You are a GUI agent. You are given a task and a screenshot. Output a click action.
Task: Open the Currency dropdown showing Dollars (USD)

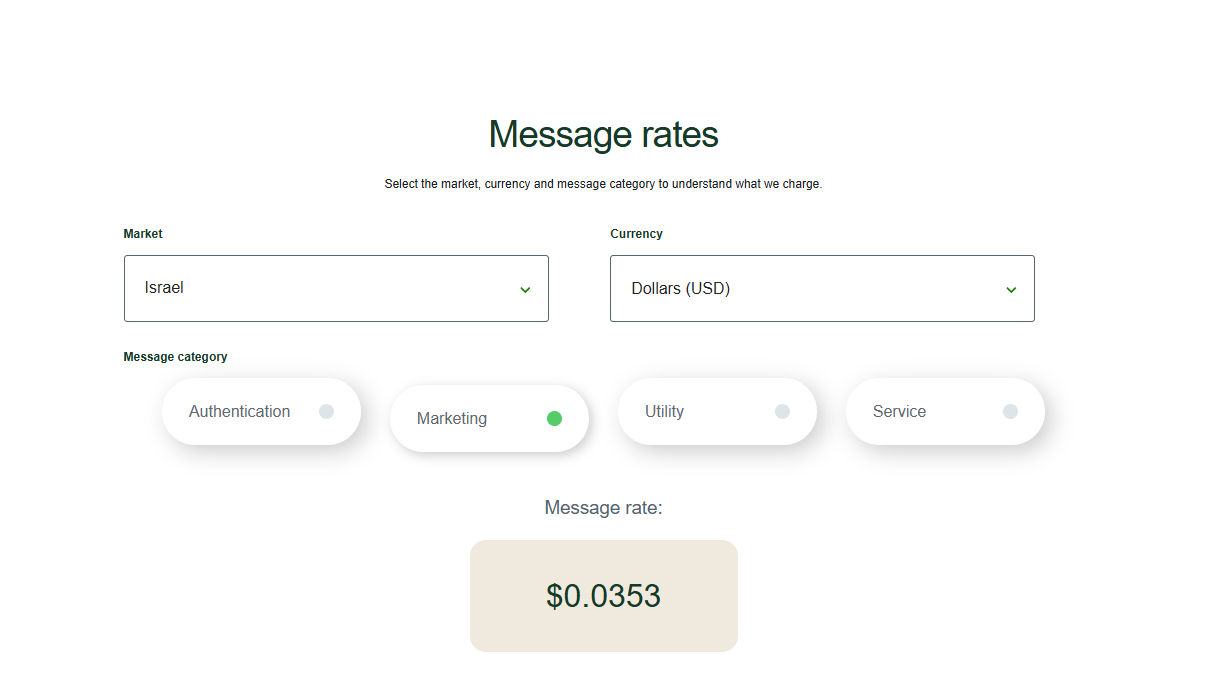tap(822, 288)
